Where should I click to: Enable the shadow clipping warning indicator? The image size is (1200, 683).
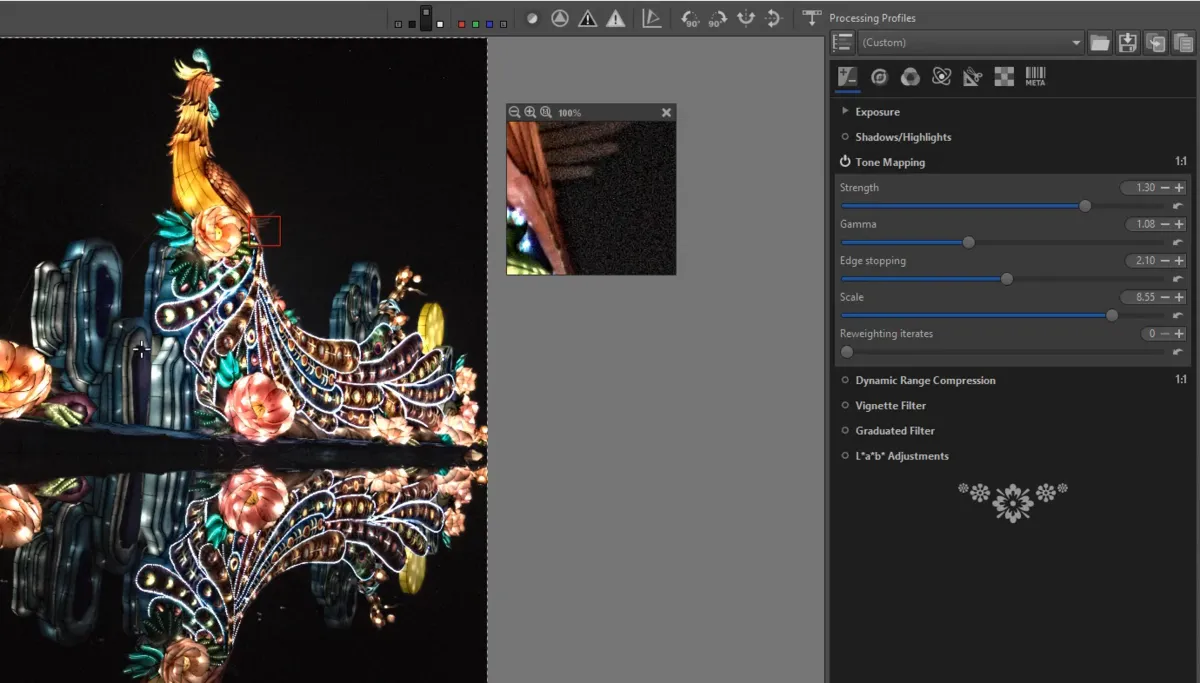[x=587, y=17]
